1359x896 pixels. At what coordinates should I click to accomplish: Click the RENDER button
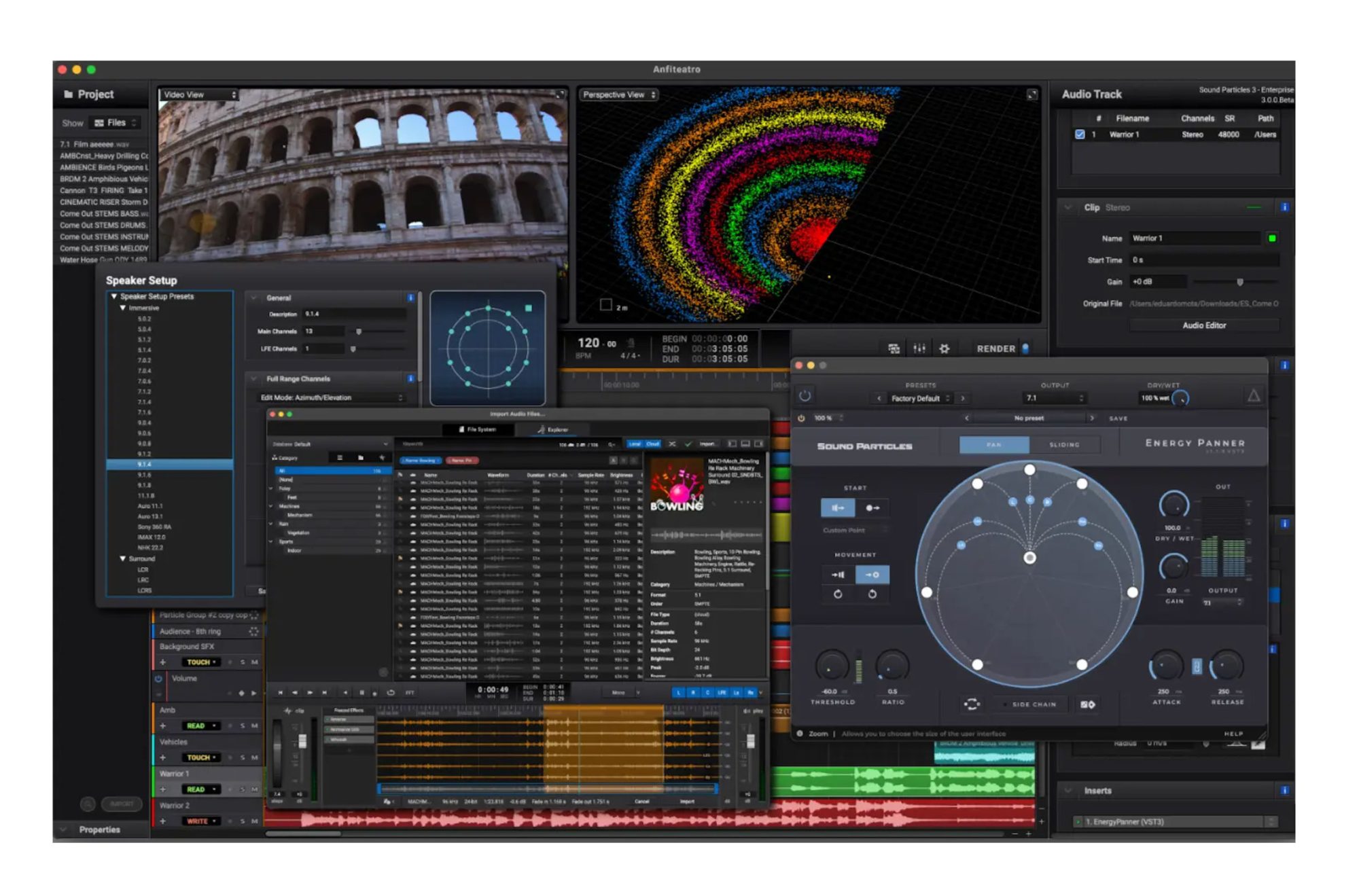(x=995, y=348)
